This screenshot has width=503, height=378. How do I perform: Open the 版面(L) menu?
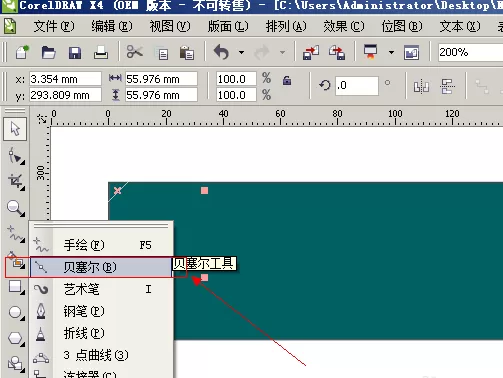coord(228,26)
